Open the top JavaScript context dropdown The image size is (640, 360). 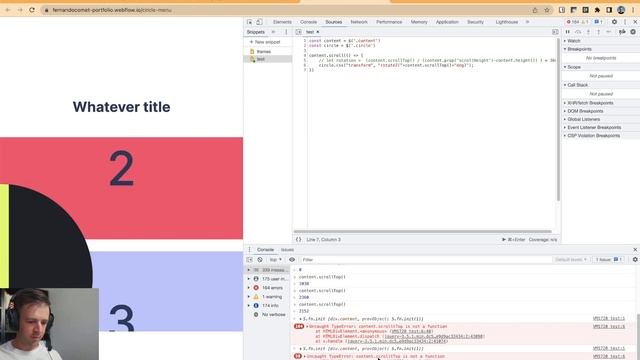tap(276, 260)
